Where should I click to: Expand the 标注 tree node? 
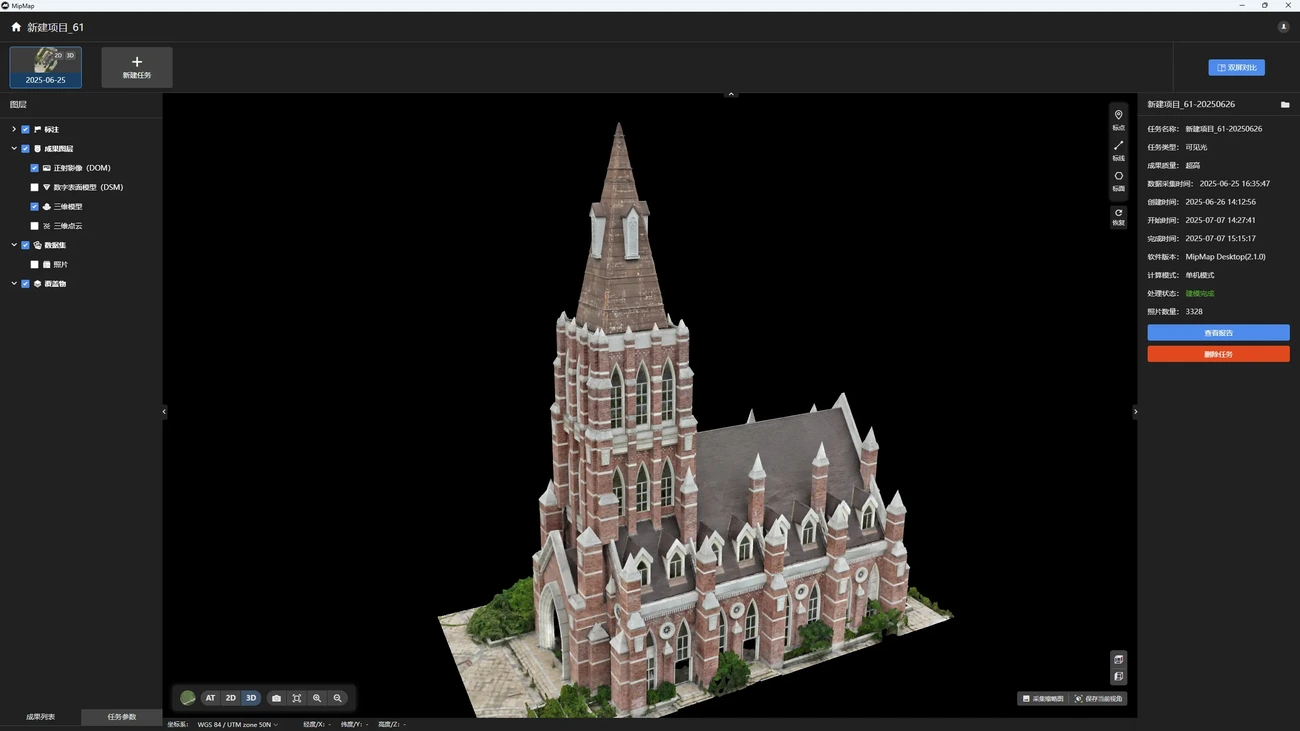(x=14, y=129)
